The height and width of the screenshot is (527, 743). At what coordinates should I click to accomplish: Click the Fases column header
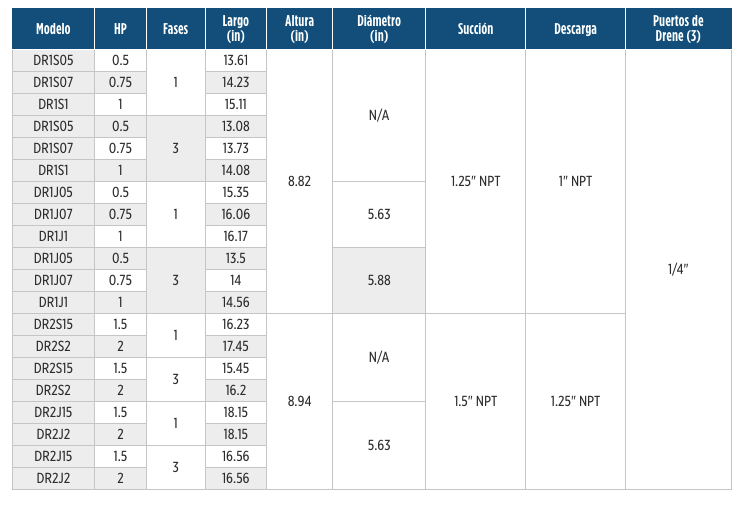(x=175, y=28)
